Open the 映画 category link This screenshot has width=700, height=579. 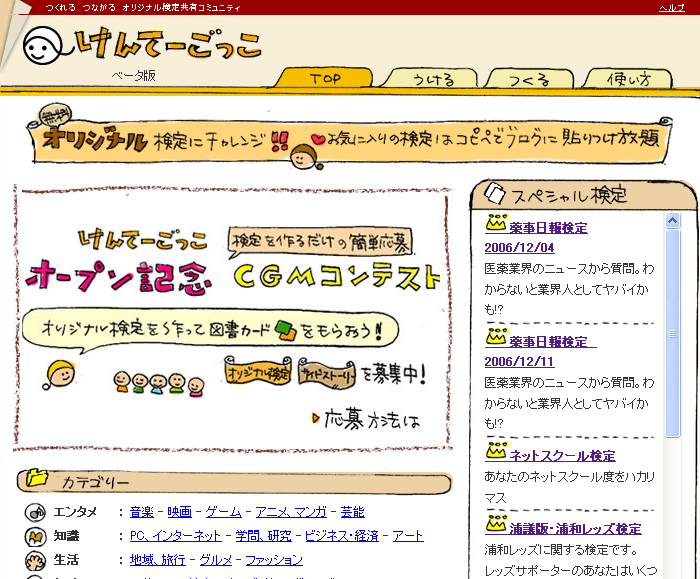point(179,512)
